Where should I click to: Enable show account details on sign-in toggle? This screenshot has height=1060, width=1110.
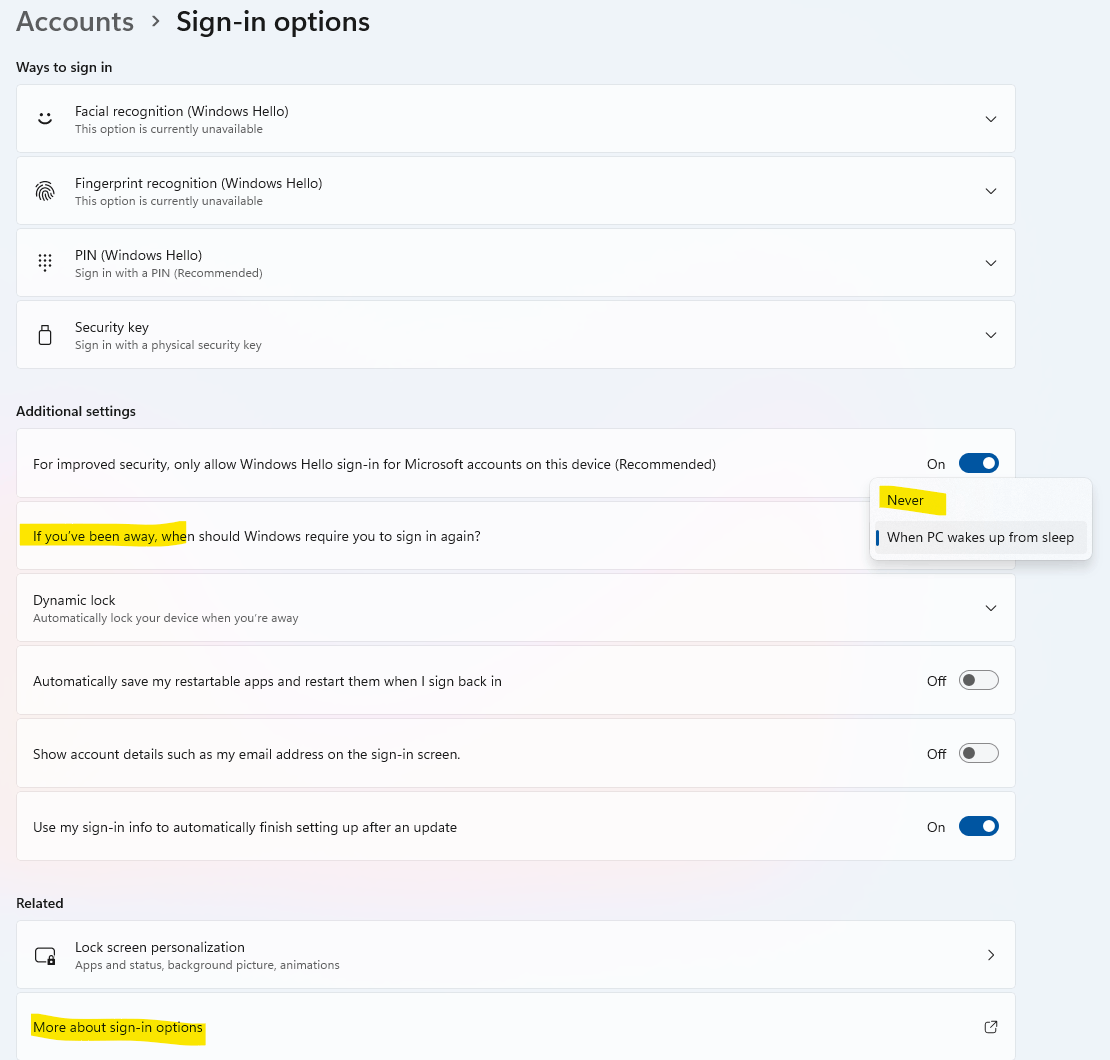[x=978, y=753]
